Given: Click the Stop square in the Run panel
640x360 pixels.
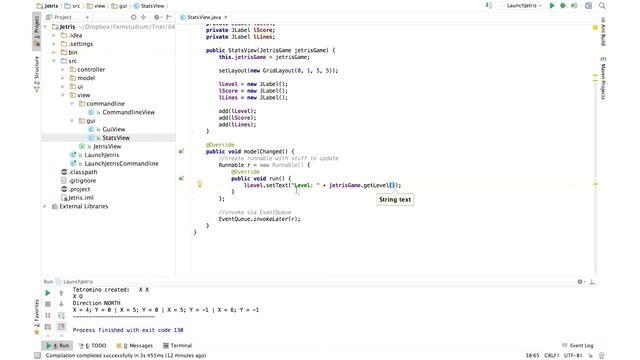Looking at the screenshot, I should [47, 304].
